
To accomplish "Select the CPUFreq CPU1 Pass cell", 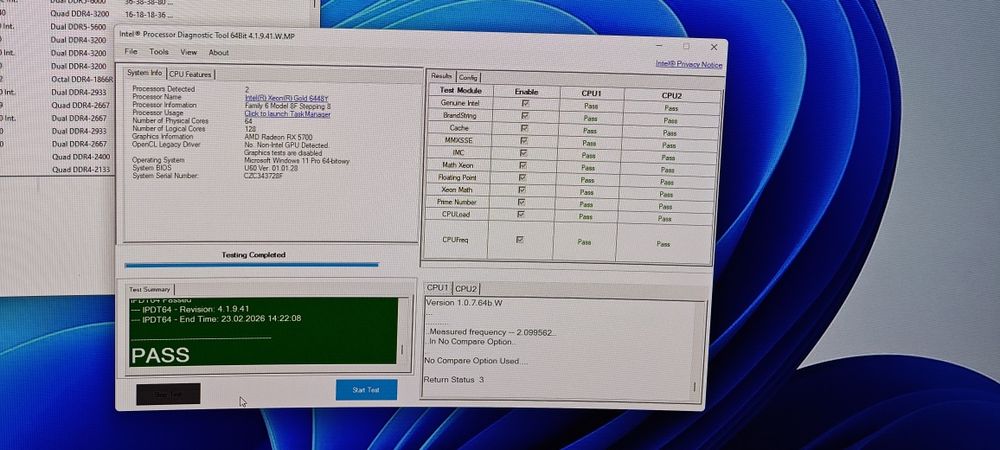I will tap(584, 242).
